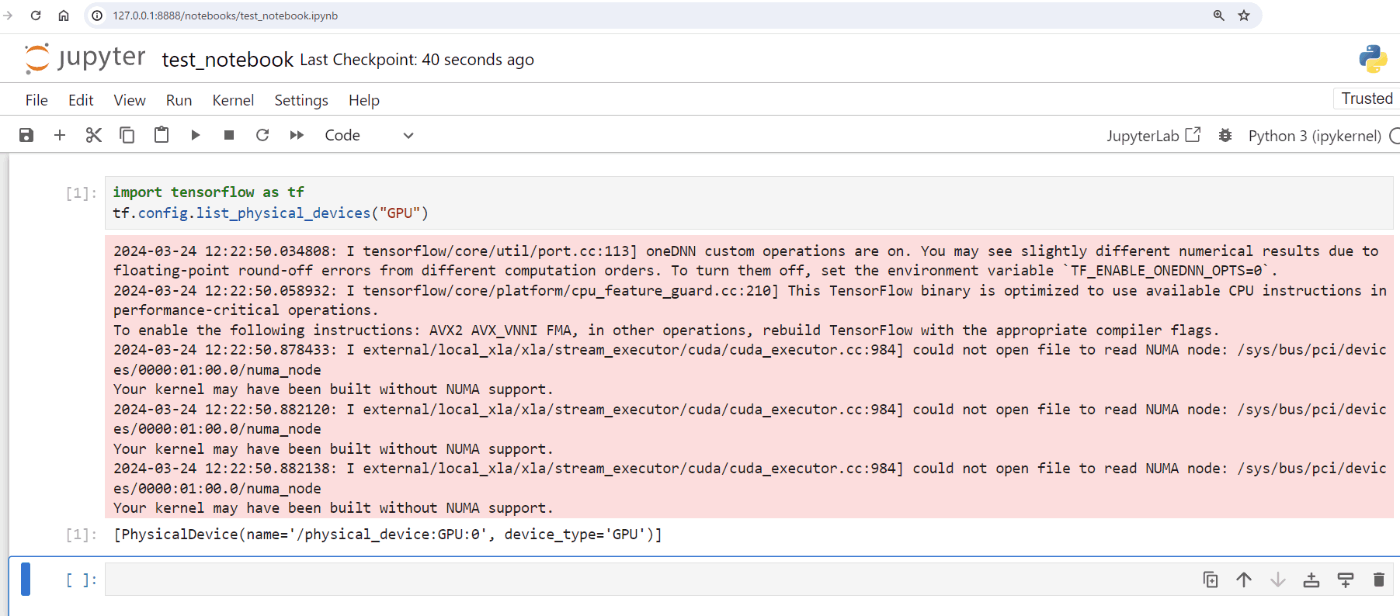Click the Python logo icon
The height and width of the screenshot is (616, 1400).
tap(1373, 59)
